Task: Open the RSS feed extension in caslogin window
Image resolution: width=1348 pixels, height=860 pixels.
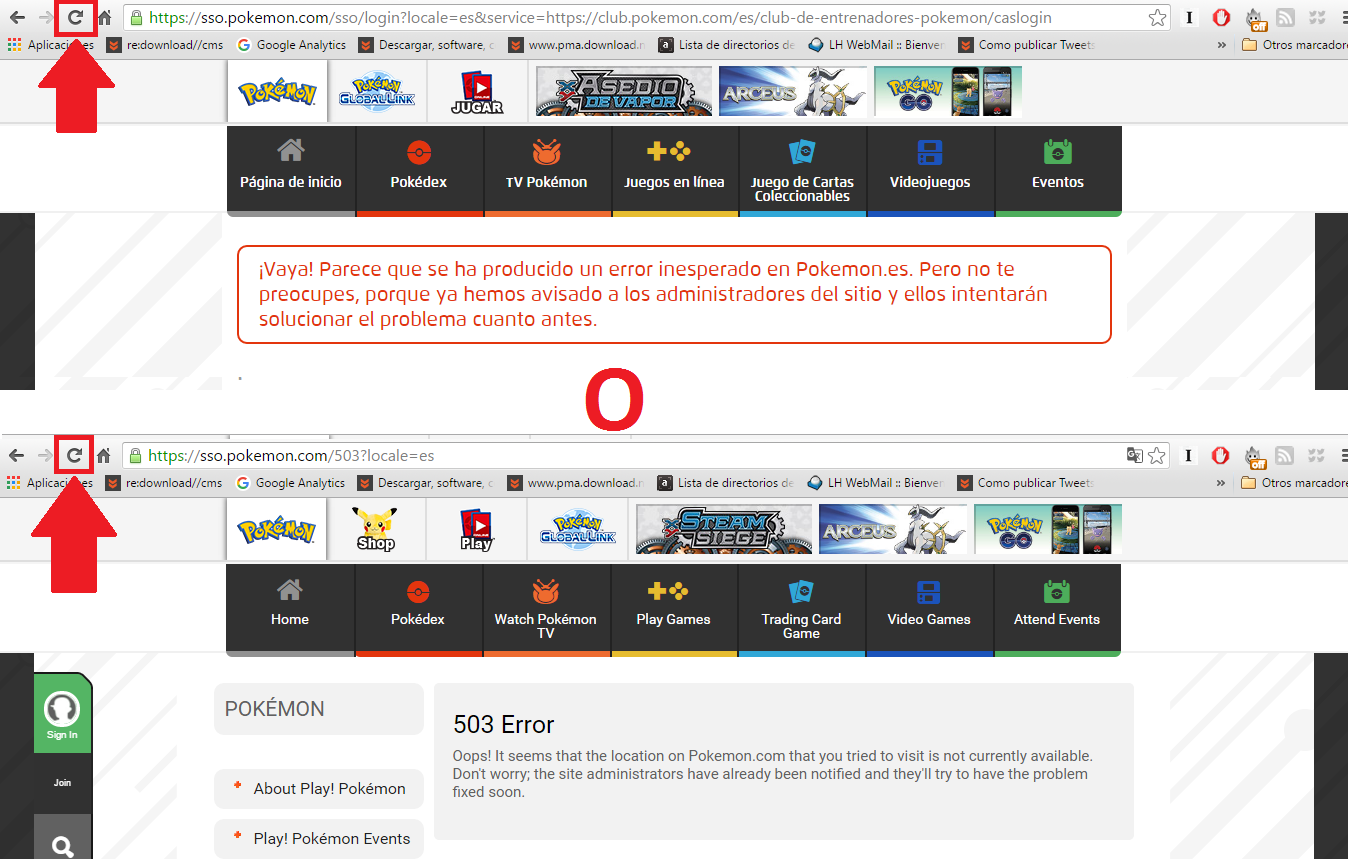Action: pyautogui.click(x=1286, y=17)
